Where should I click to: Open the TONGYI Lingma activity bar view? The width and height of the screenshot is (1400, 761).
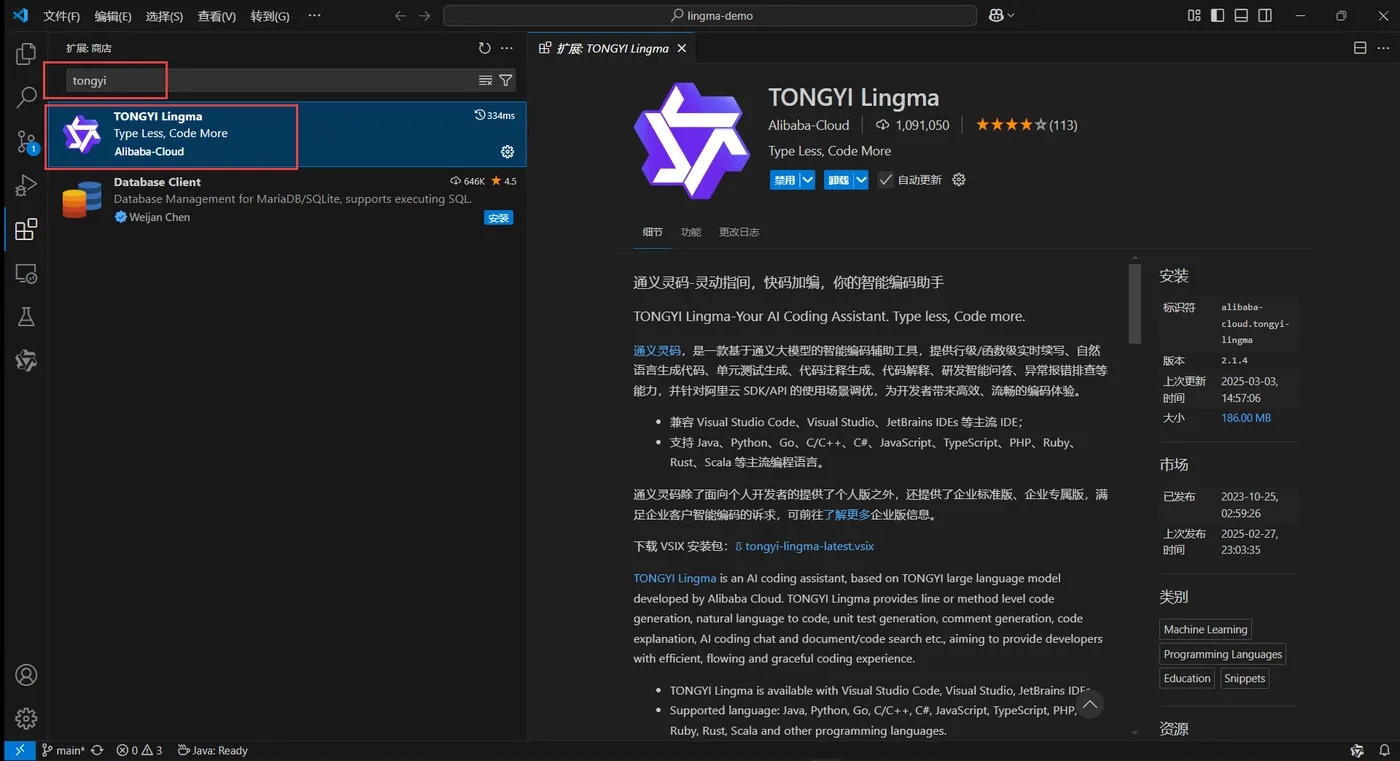pyautogui.click(x=26, y=361)
